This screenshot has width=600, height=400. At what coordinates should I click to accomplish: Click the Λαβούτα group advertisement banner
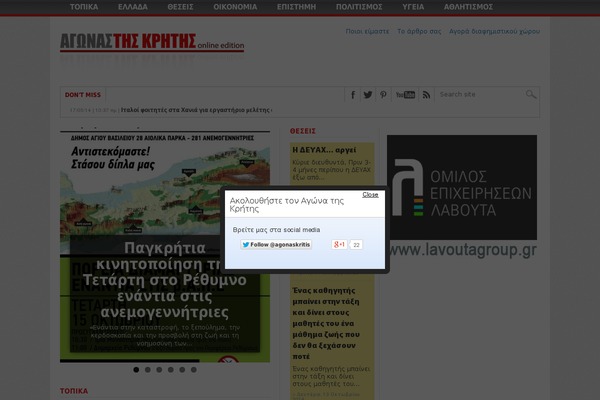click(x=462, y=196)
